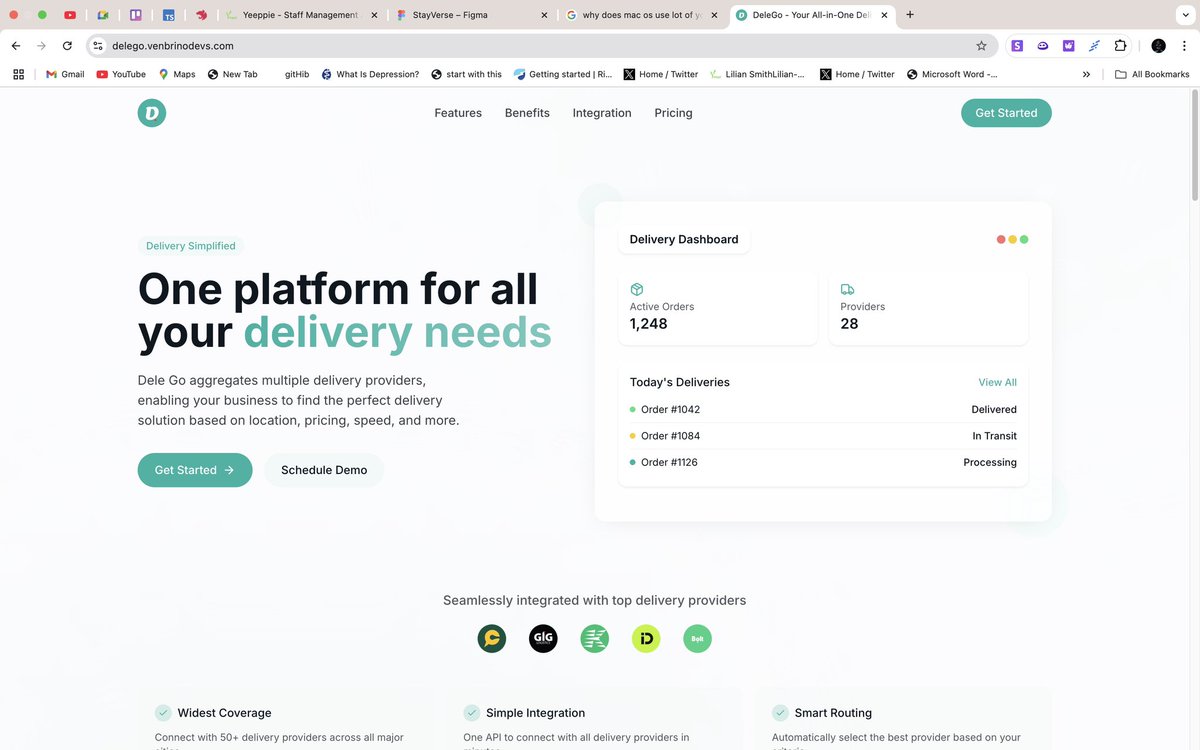Viewport: 1200px width, 750px height.
Task: Click the Widest Coverage checkmark icon
Action: (163, 713)
